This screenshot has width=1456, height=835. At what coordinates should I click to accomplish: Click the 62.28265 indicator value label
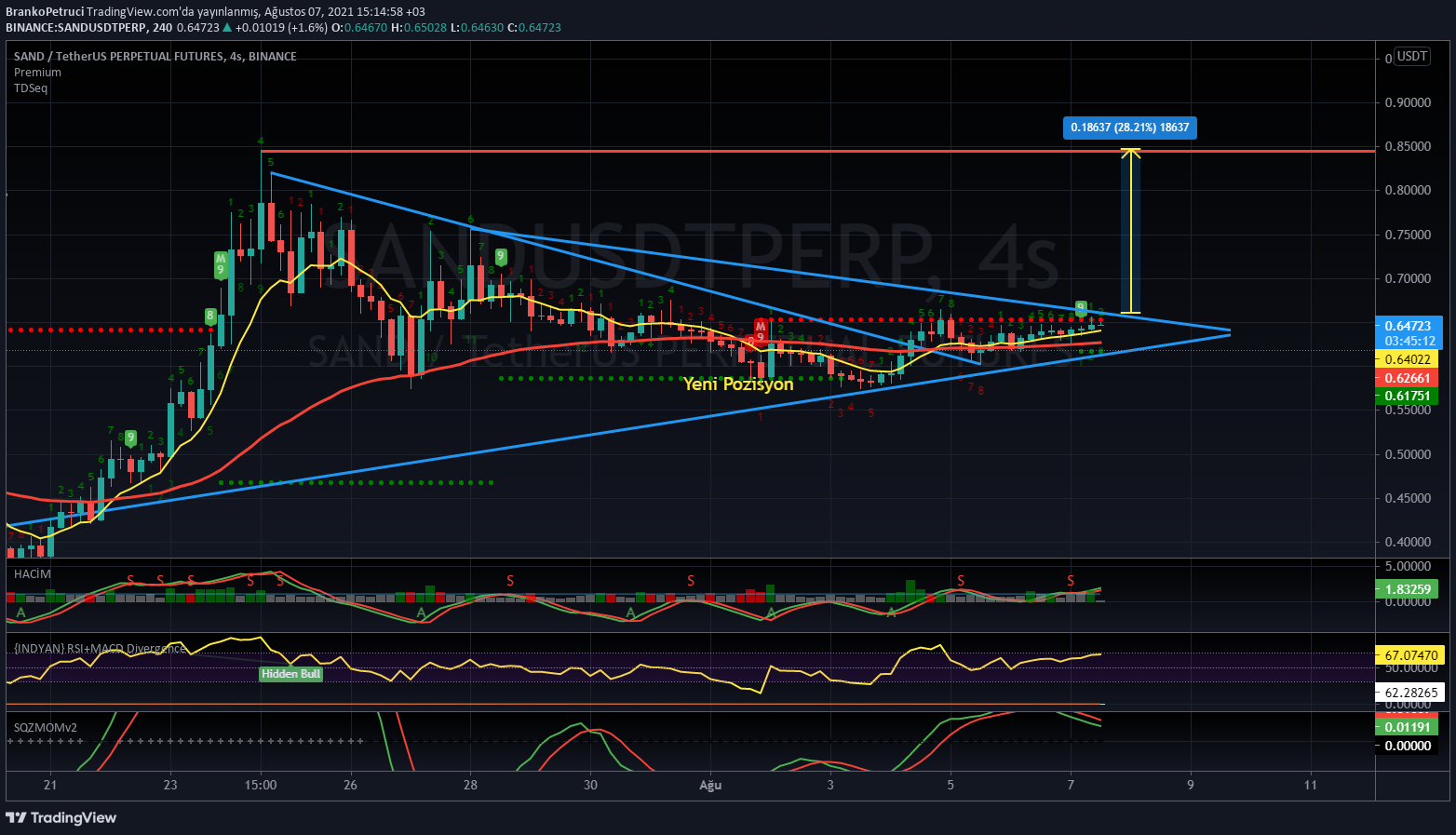tap(1410, 693)
